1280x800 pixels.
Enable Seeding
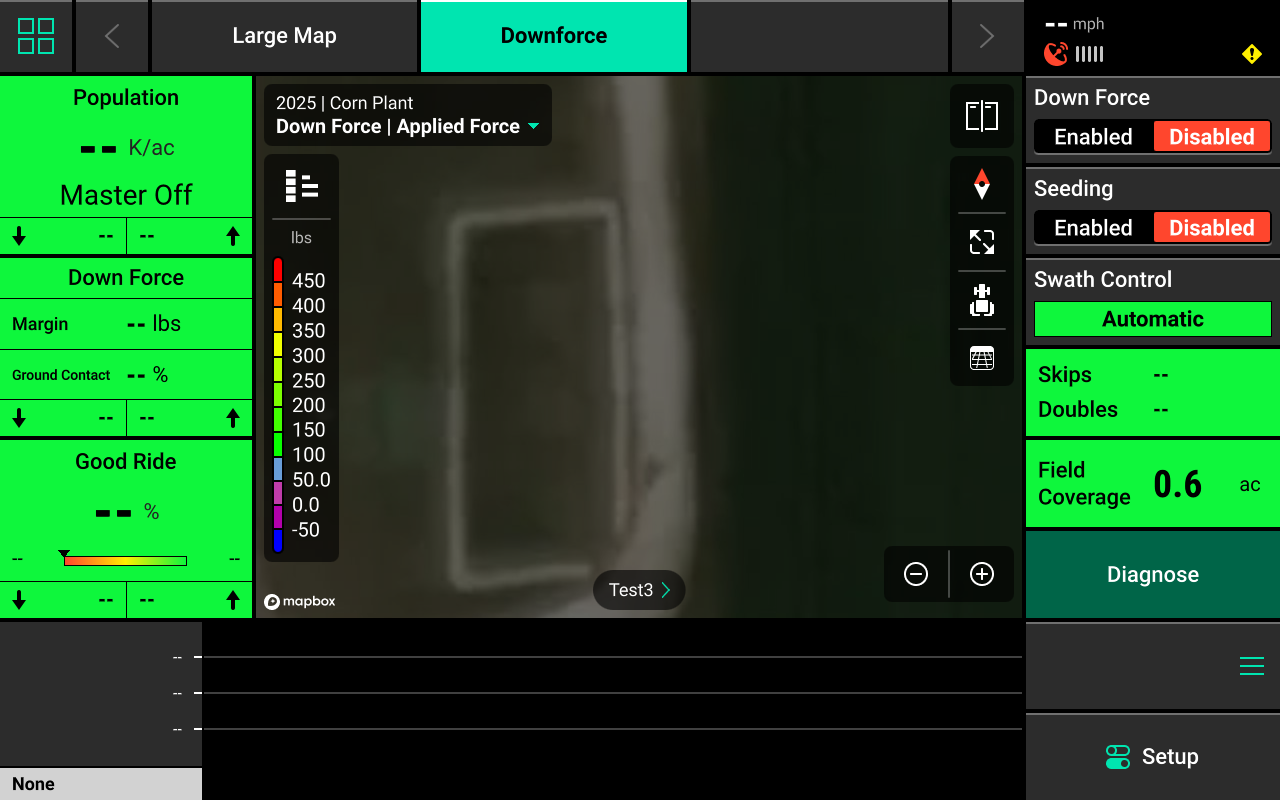coord(1093,227)
